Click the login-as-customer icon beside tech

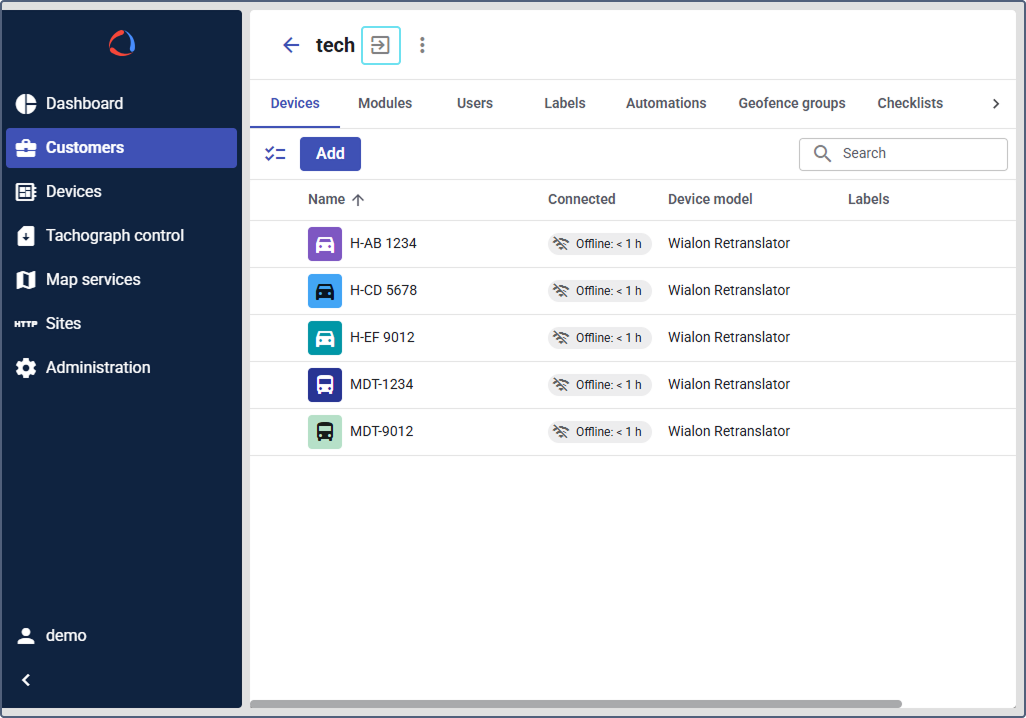381,45
